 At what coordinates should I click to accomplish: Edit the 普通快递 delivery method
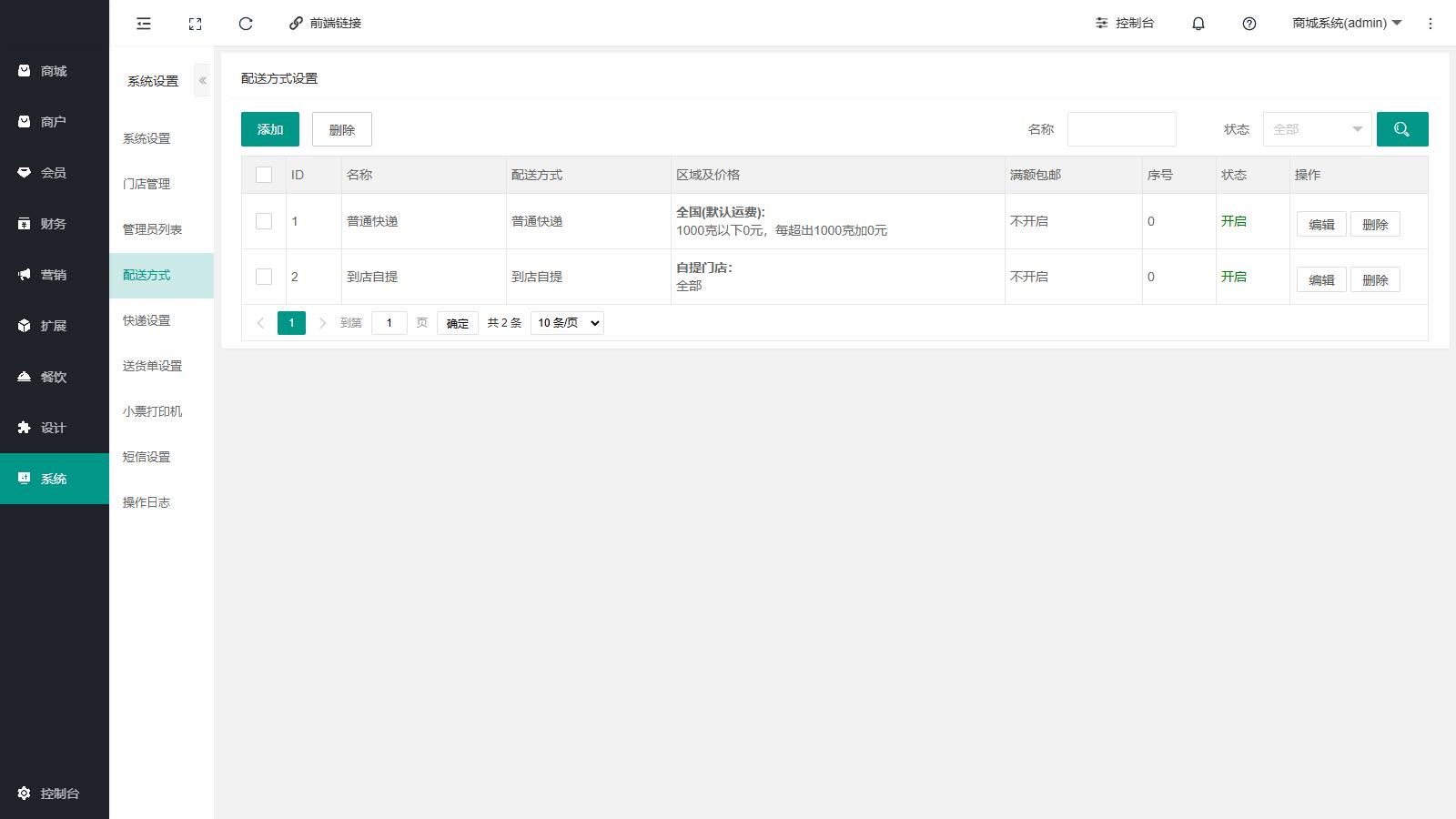1321,225
